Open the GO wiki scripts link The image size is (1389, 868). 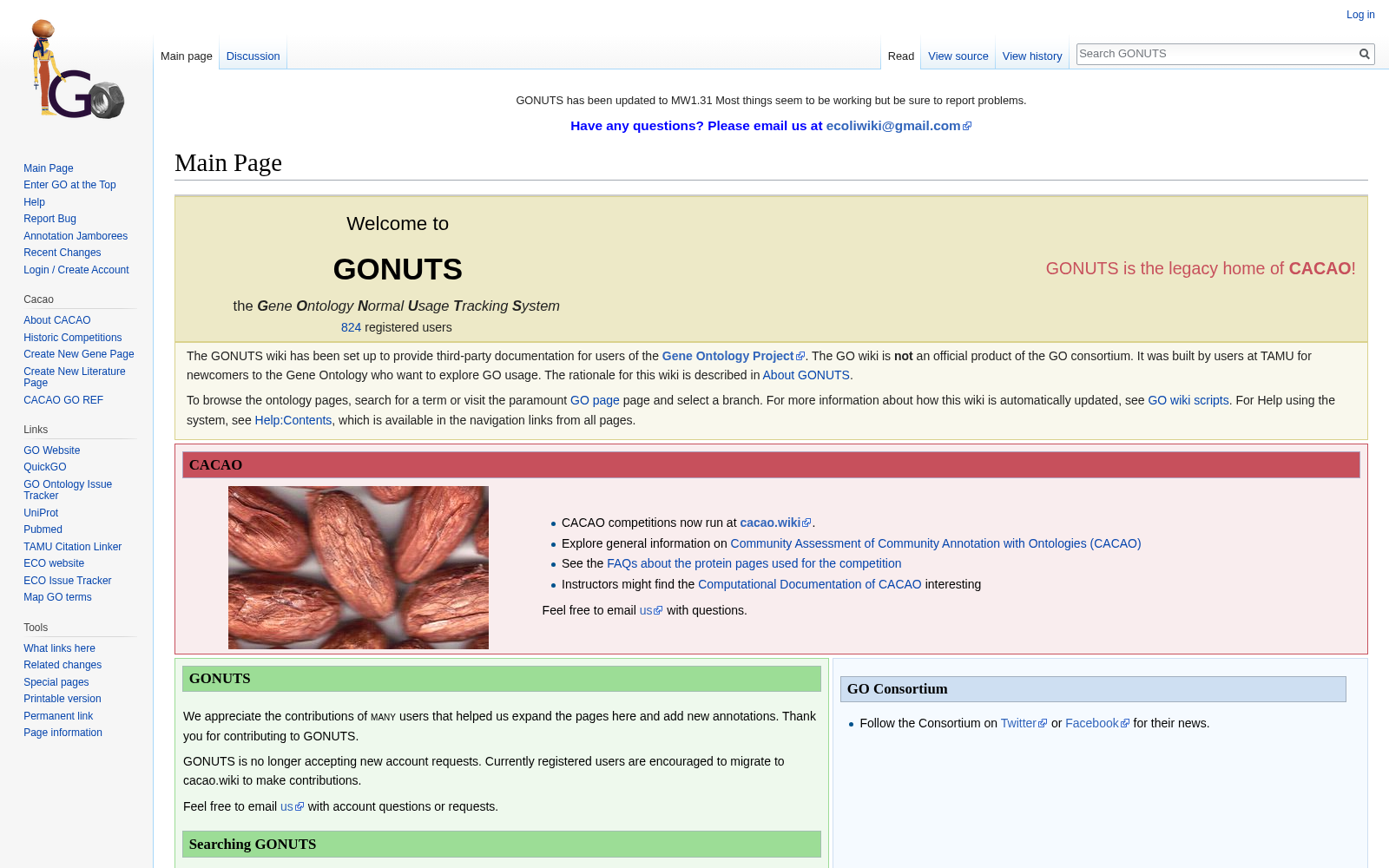coord(1188,400)
